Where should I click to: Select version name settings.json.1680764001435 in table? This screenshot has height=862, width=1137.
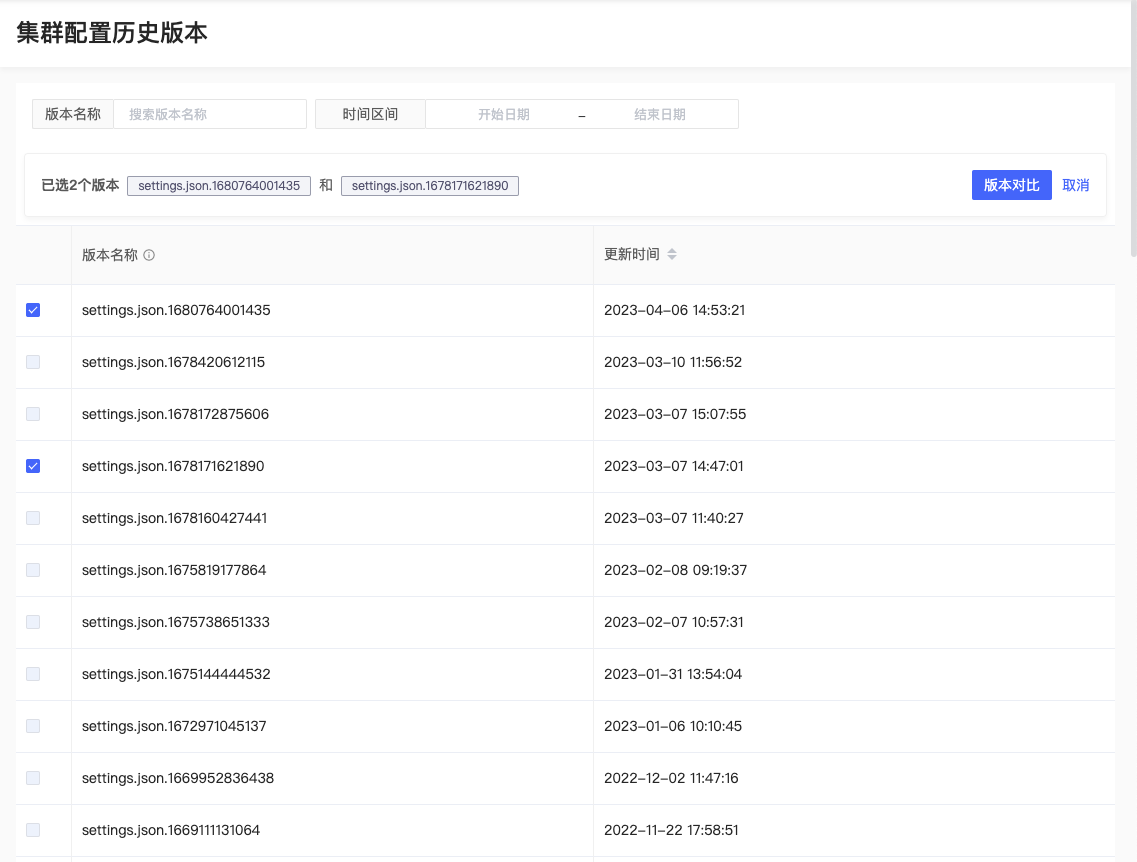pyautogui.click(x=176, y=310)
